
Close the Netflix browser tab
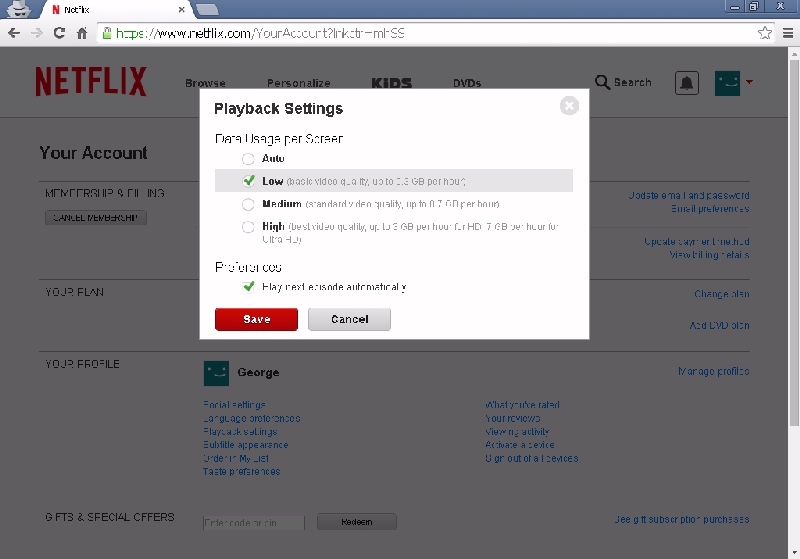pos(181,10)
